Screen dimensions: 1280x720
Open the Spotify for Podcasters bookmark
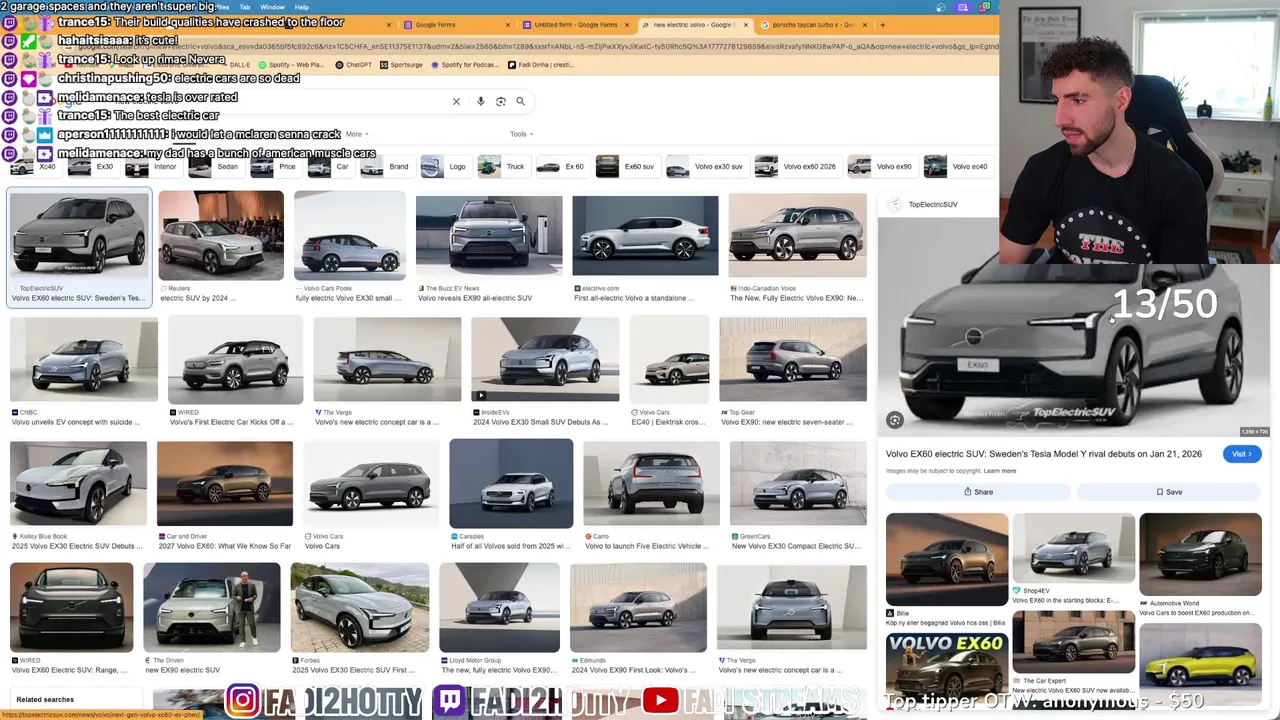click(466, 65)
